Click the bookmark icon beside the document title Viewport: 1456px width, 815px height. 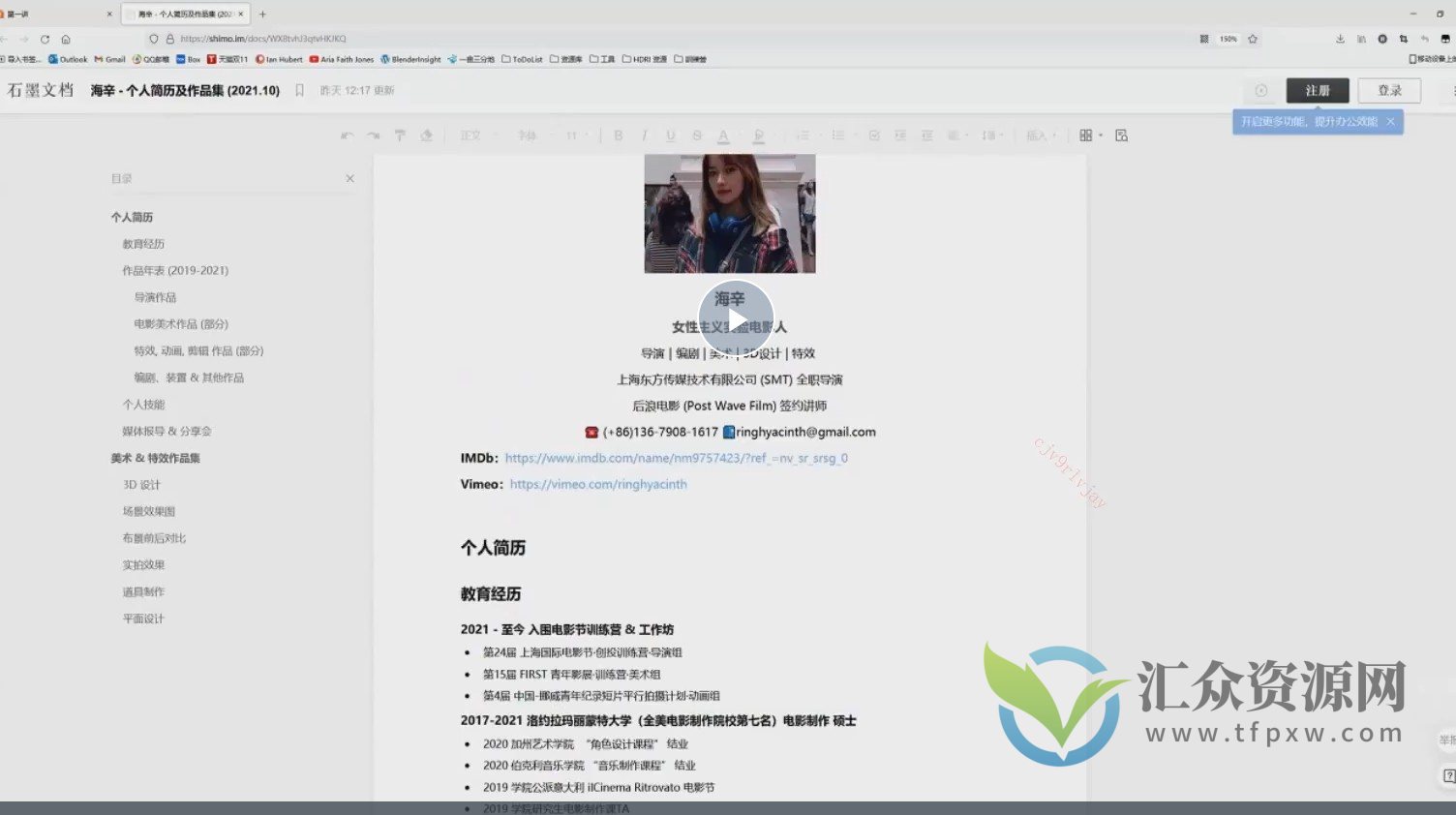299,90
